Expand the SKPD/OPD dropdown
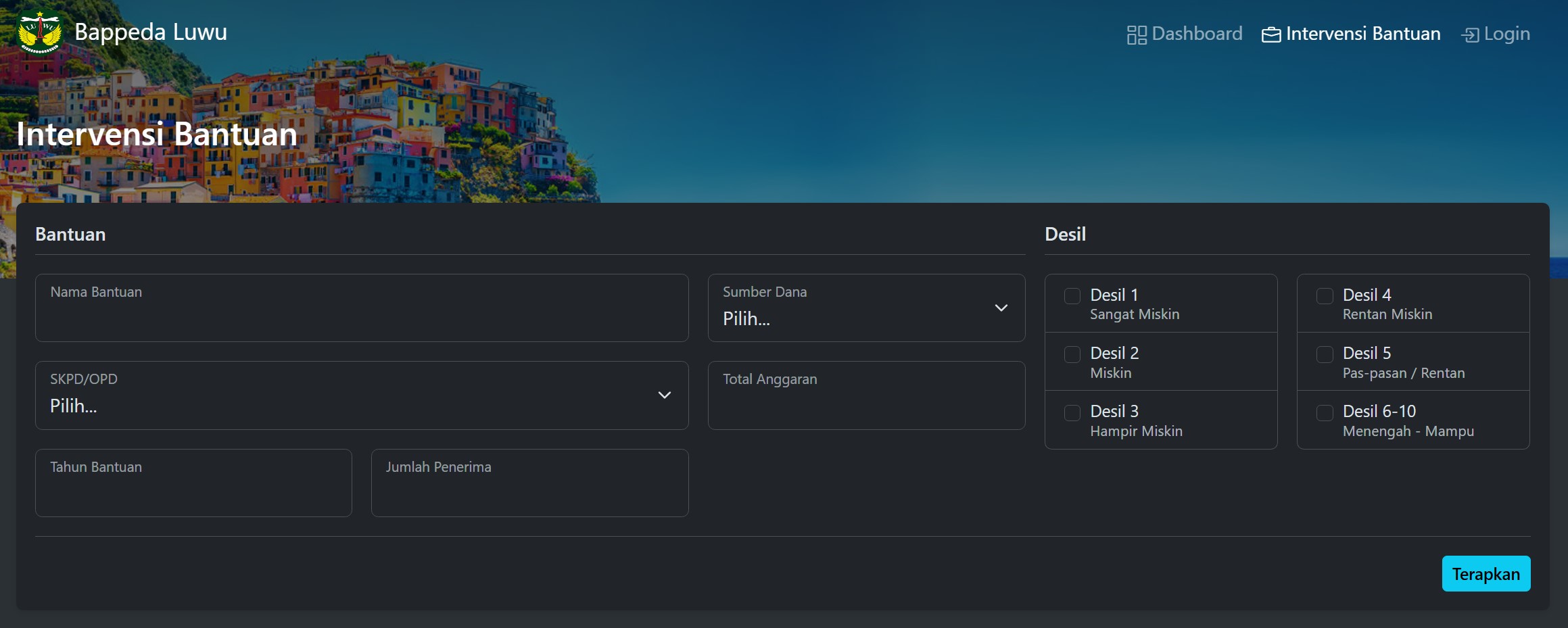Viewport: 1568px width, 628px height. pyautogui.click(x=361, y=395)
